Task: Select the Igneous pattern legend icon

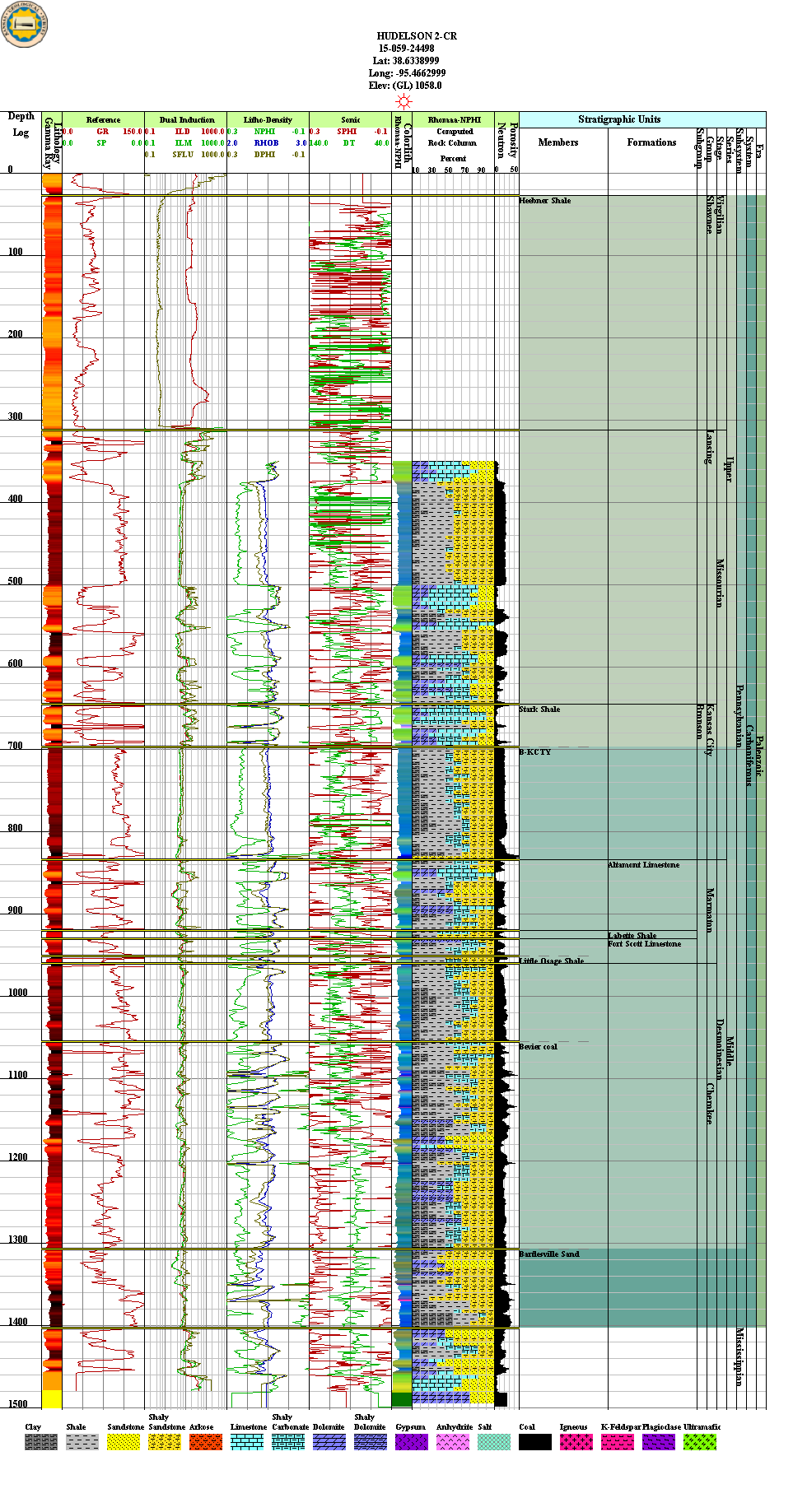Action: (x=576, y=1441)
